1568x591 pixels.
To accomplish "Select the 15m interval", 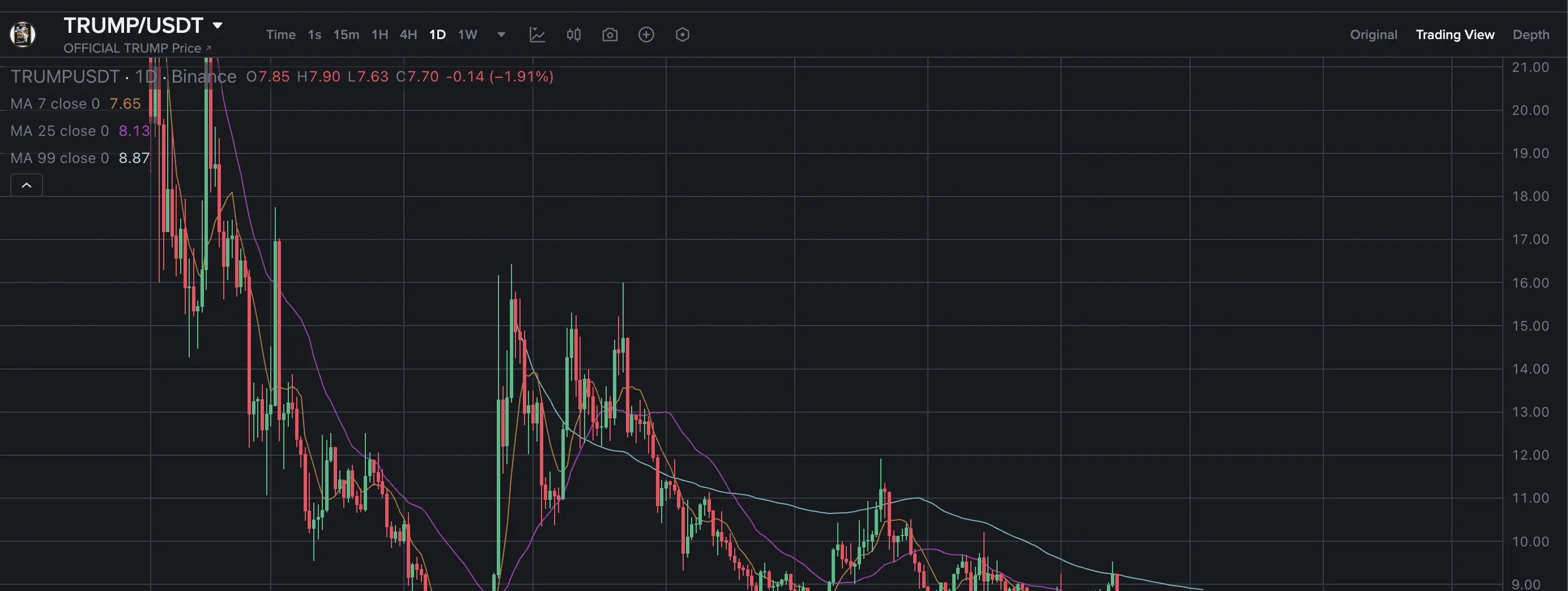I will tap(346, 35).
